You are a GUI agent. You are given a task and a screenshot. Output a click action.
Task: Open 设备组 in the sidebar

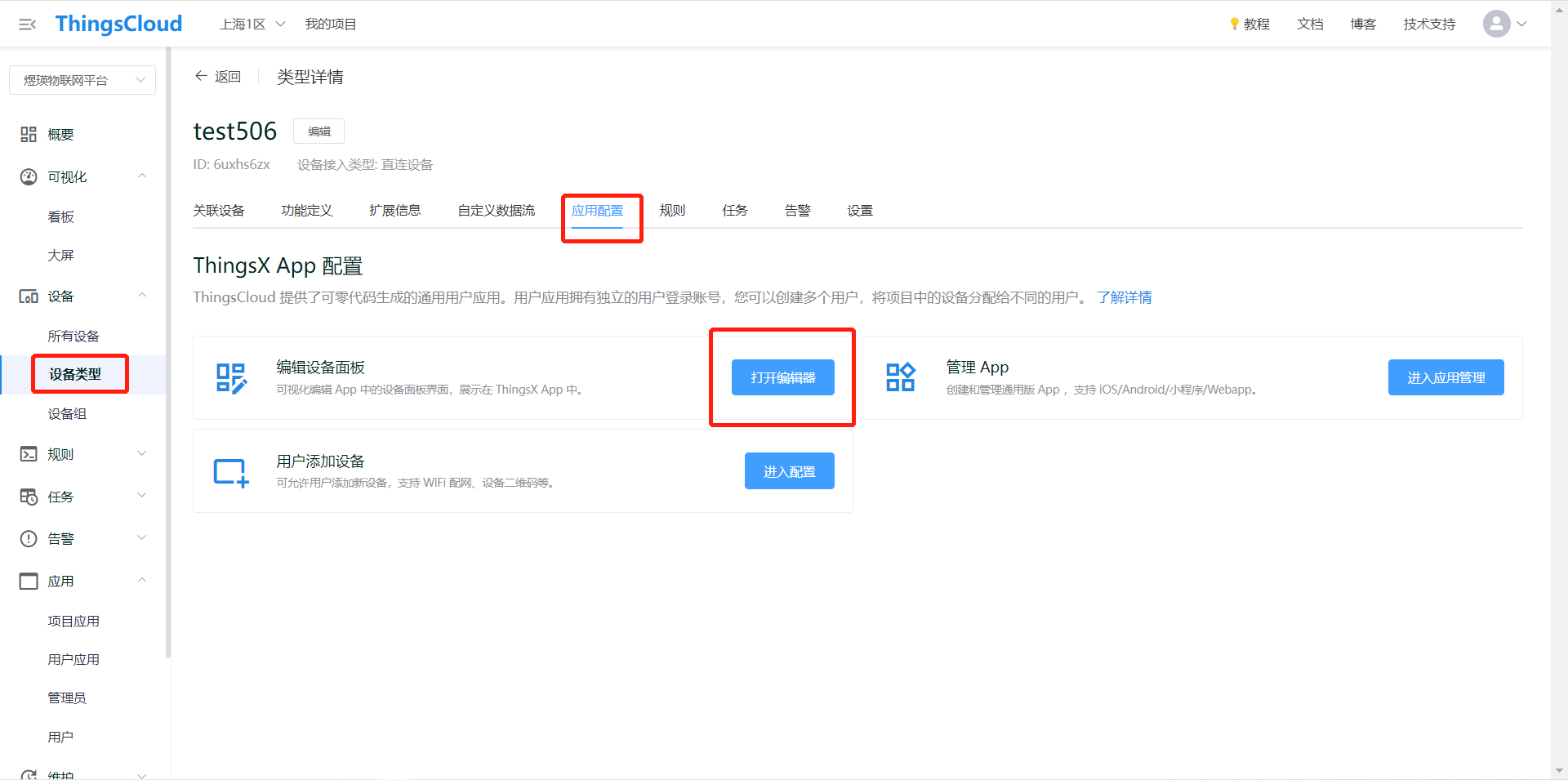click(x=67, y=414)
